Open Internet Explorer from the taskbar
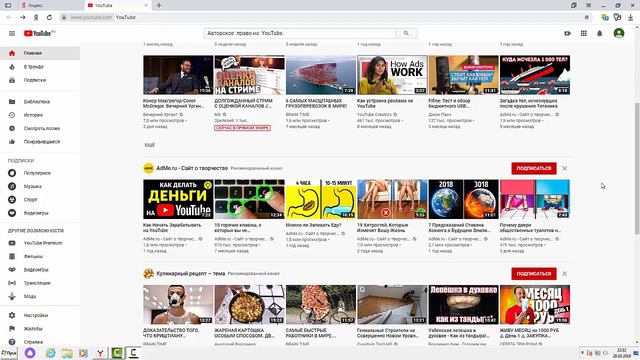The height and width of the screenshot is (360, 640). (x=51, y=353)
